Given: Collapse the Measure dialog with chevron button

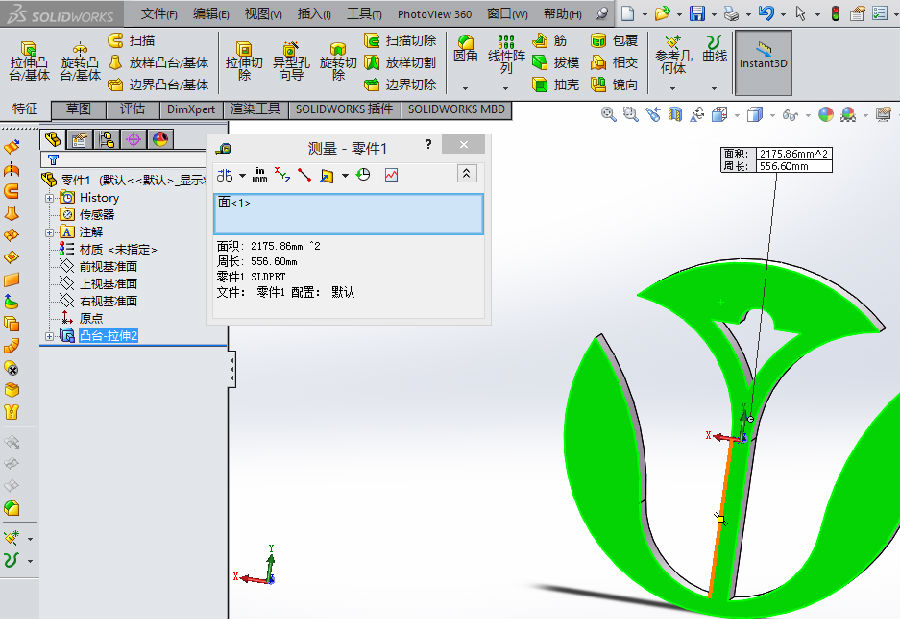Looking at the screenshot, I should click(467, 174).
